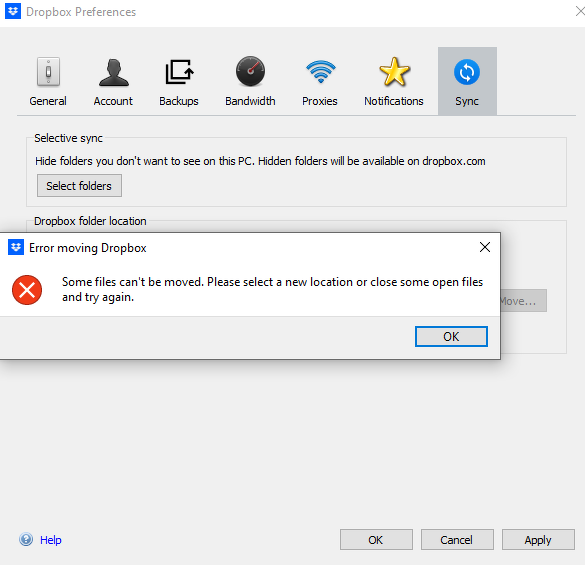585x565 pixels.
Task: Dismiss the error with its OK button
Action: click(451, 337)
